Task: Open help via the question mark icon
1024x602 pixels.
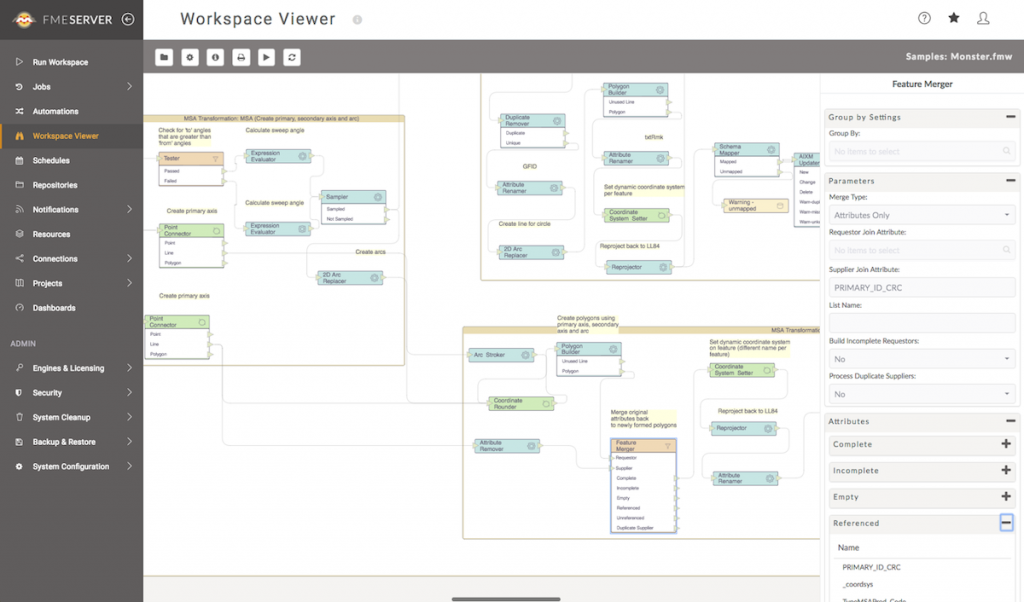Action: tap(924, 18)
